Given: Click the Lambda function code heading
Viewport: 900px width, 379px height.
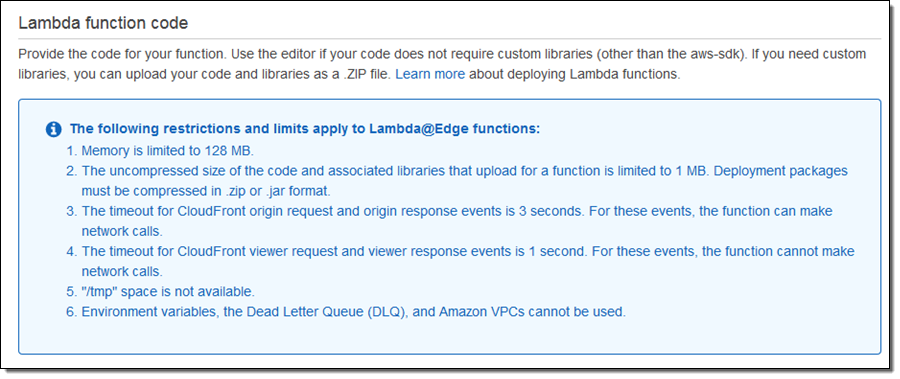Looking at the screenshot, I should (103, 23).
